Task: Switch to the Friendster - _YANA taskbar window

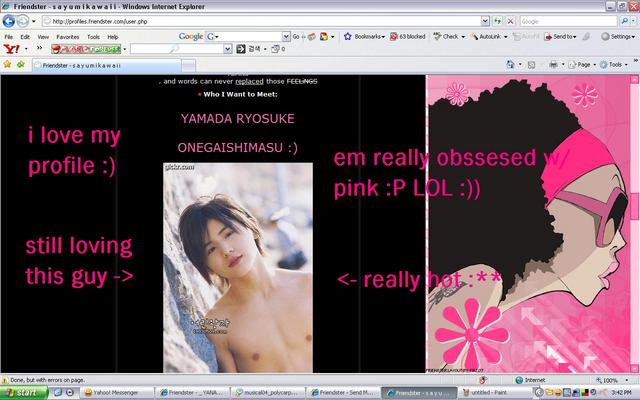Action: tap(193, 393)
